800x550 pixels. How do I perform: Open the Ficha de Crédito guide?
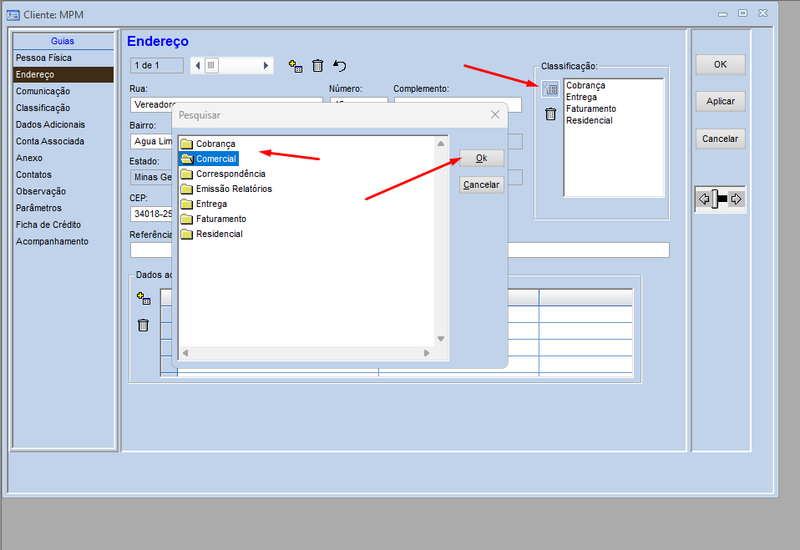pyautogui.click(x=63, y=224)
